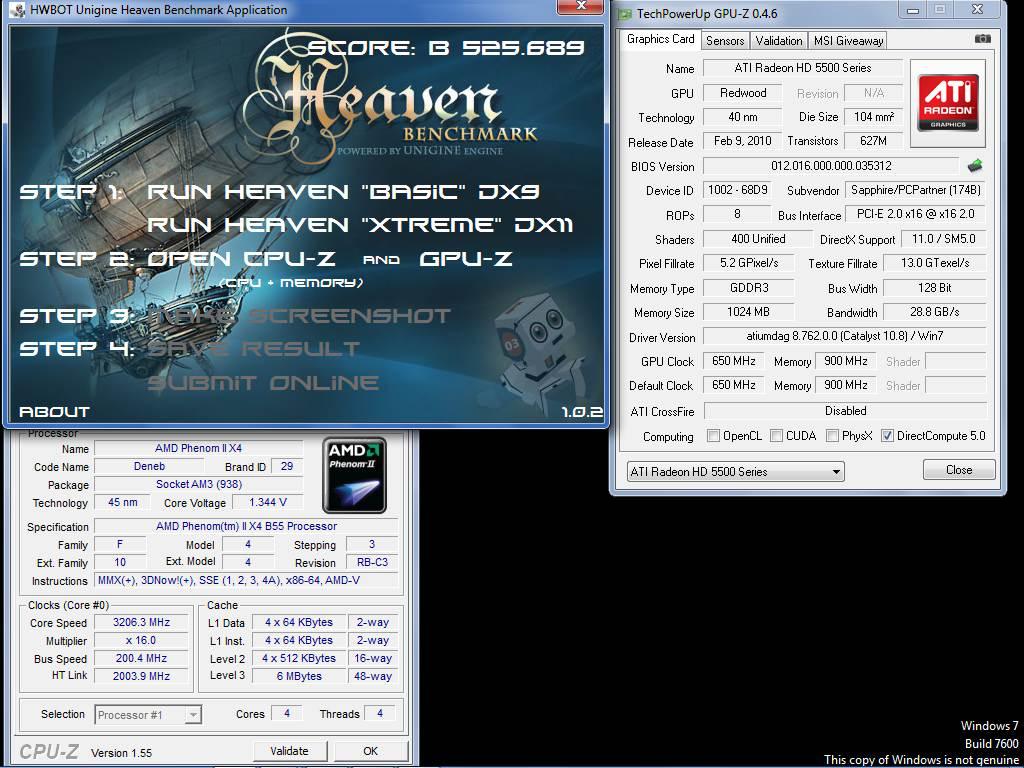This screenshot has width=1024, height=768.
Task: Click the GPU Name field
Action: point(803,68)
